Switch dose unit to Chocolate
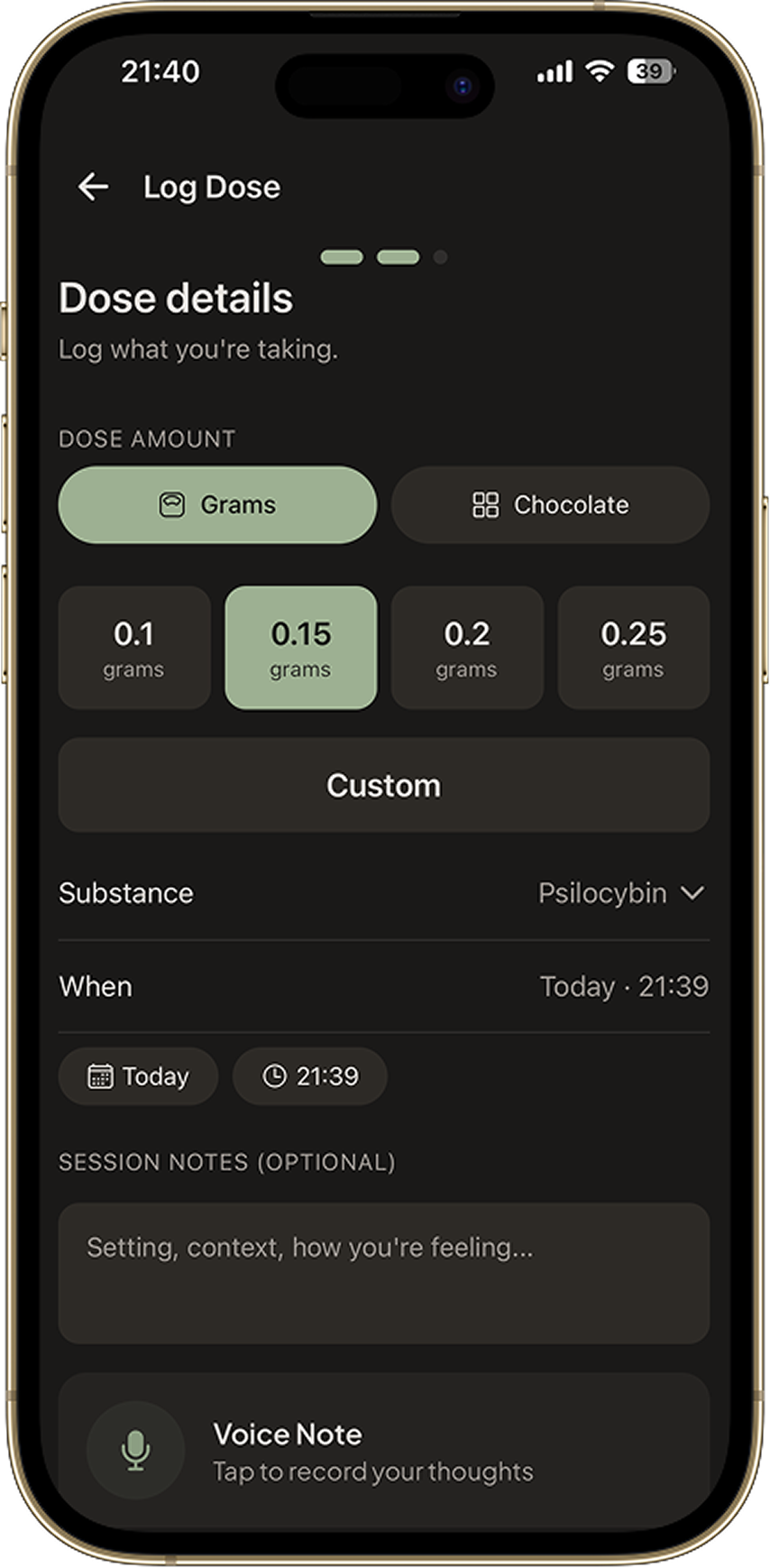 (550, 505)
